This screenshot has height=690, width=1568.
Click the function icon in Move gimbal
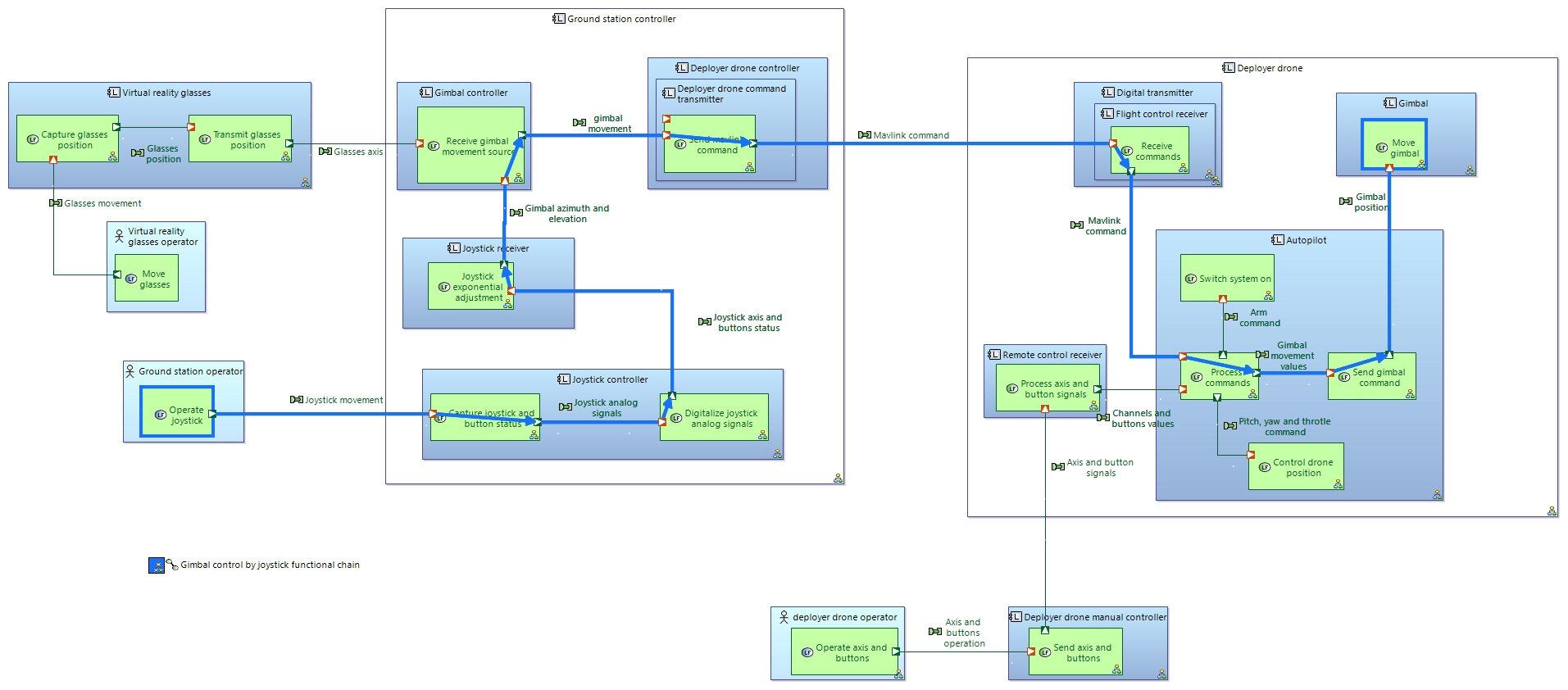point(1382,148)
